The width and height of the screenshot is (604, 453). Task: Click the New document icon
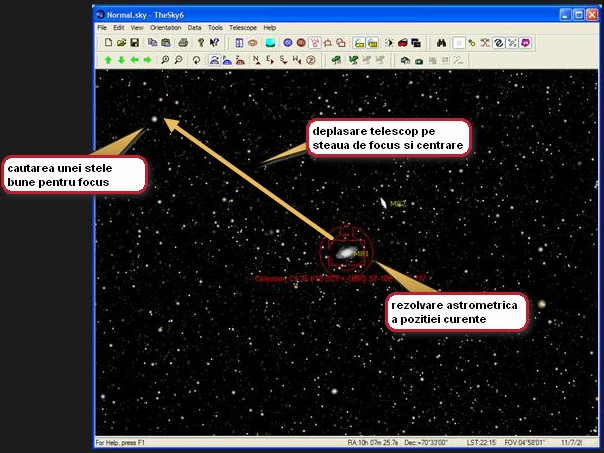(x=107, y=43)
